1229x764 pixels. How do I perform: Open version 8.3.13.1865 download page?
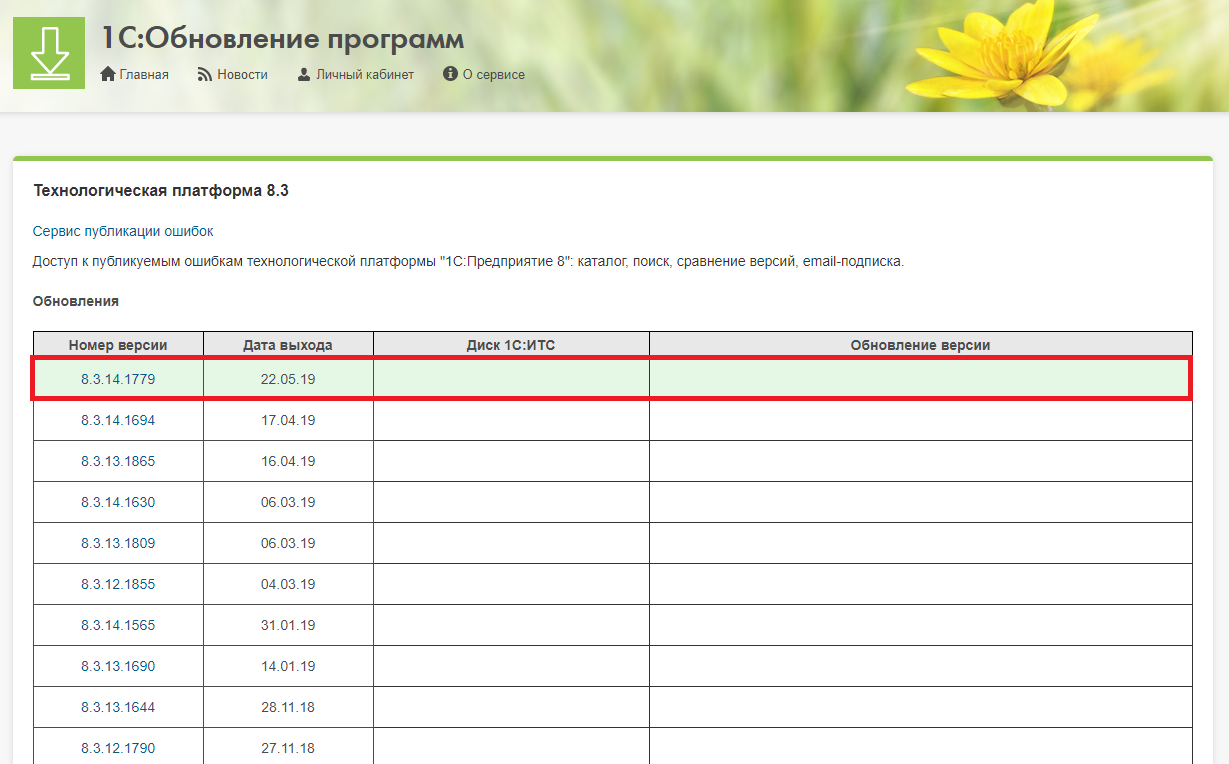(118, 461)
